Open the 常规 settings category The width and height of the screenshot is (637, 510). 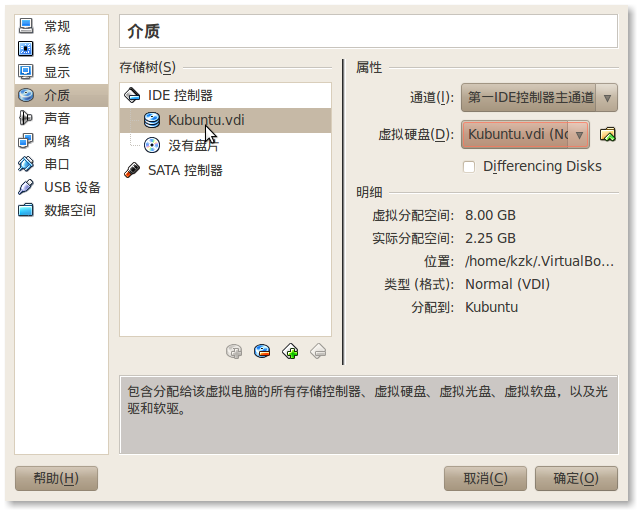[x=61, y=26]
